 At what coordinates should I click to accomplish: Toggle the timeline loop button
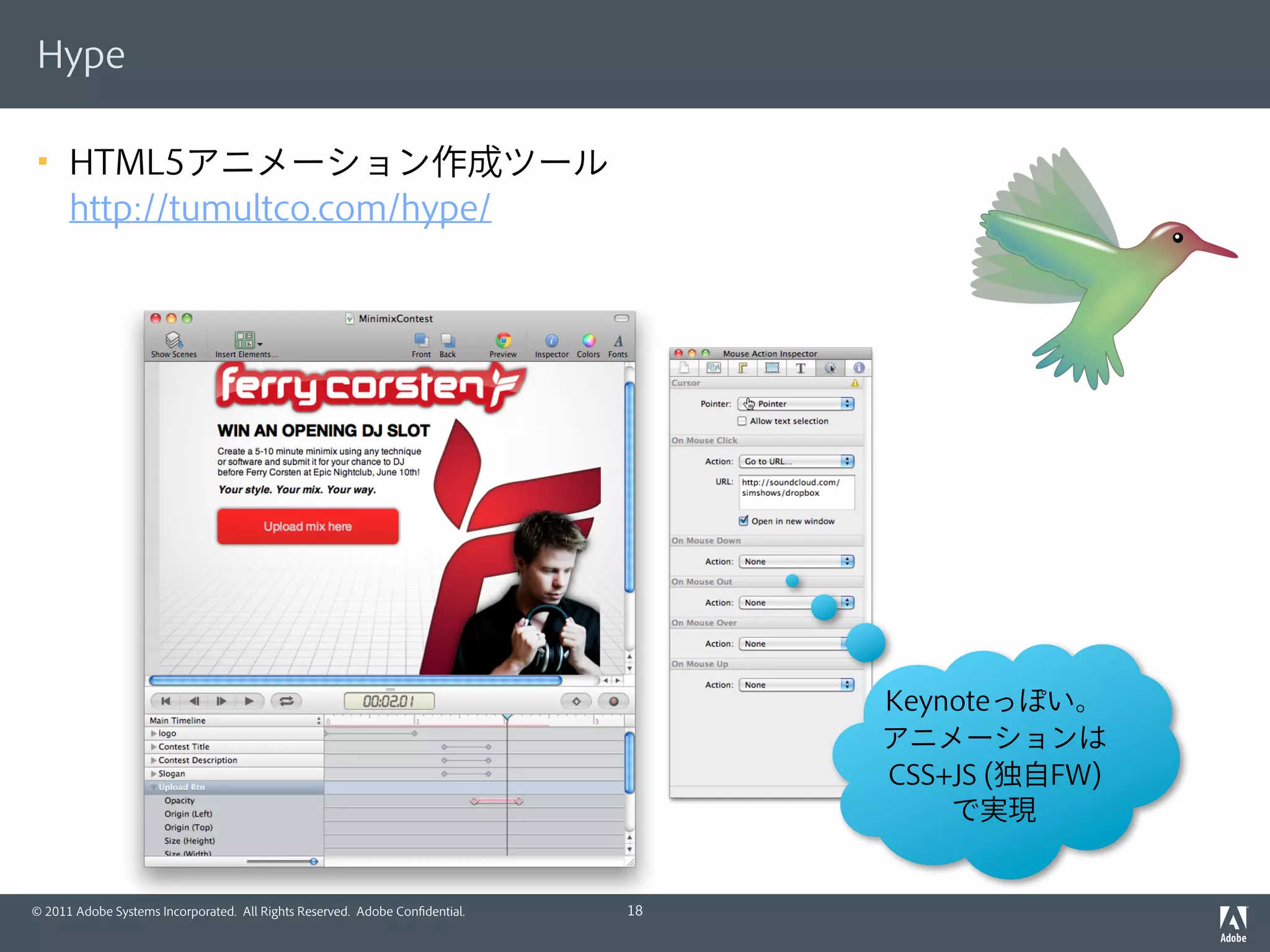(286, 701)
